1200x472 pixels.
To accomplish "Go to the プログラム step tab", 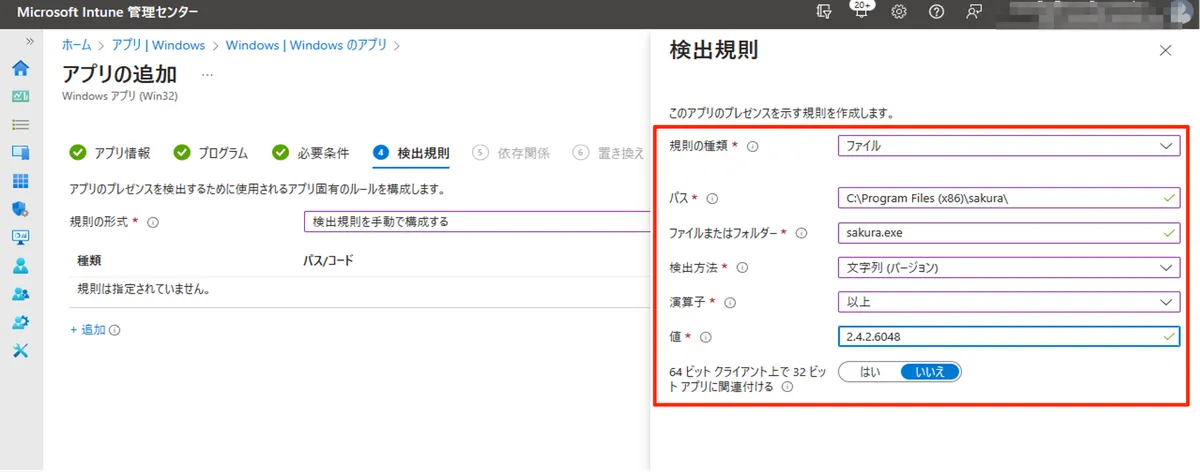I will tap(211, 153).
